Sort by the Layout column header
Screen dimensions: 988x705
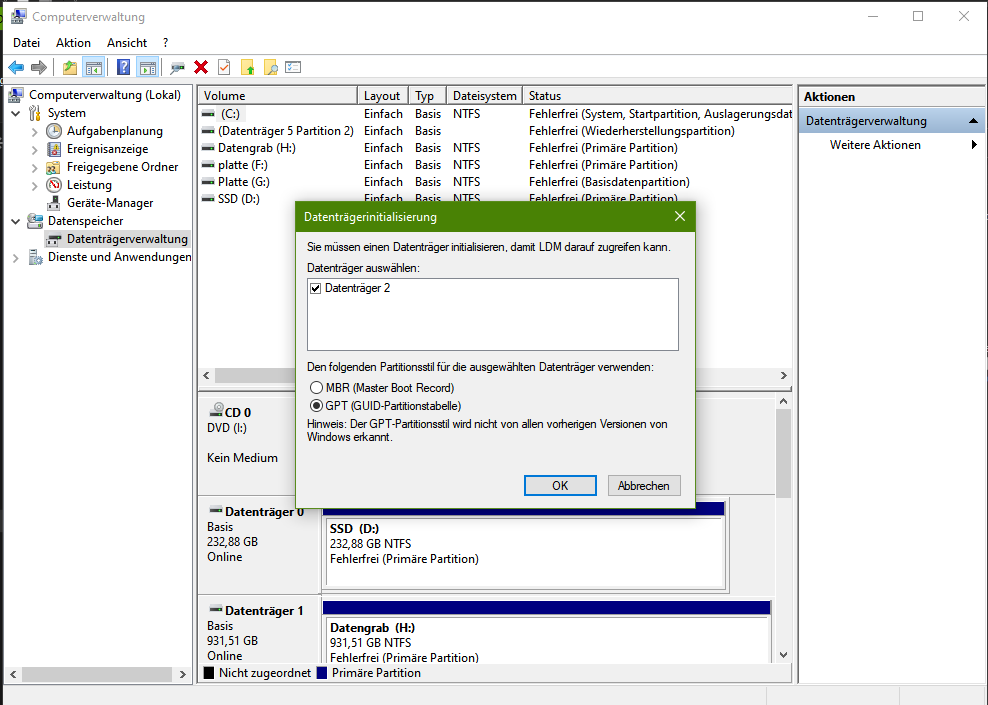tap(382, 96)
